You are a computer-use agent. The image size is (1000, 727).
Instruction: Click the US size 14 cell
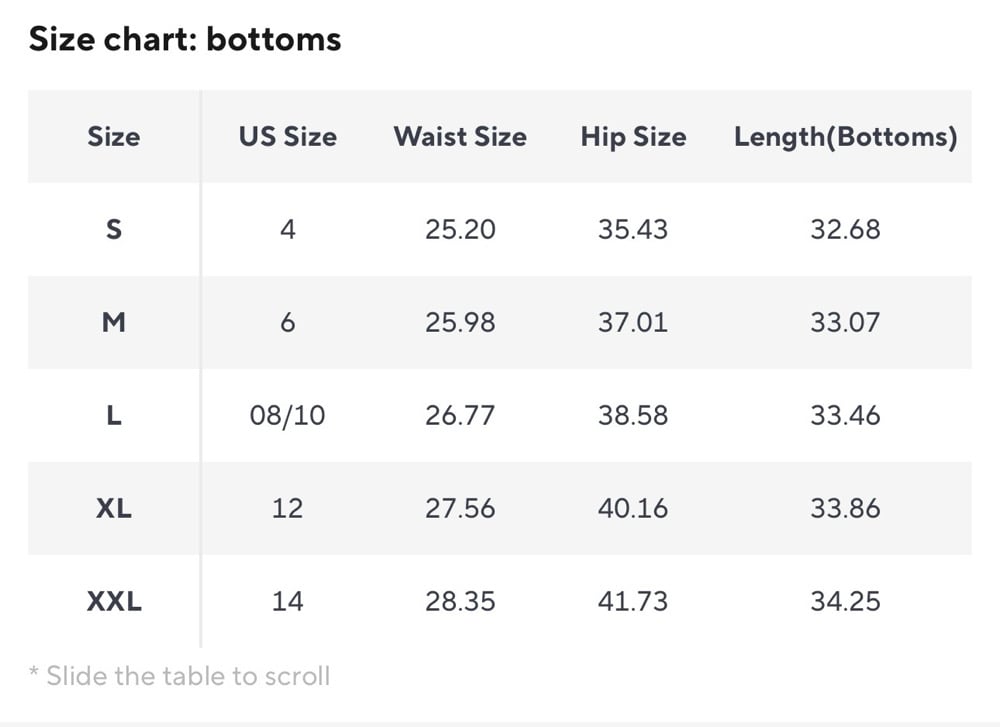coord(287,601)
